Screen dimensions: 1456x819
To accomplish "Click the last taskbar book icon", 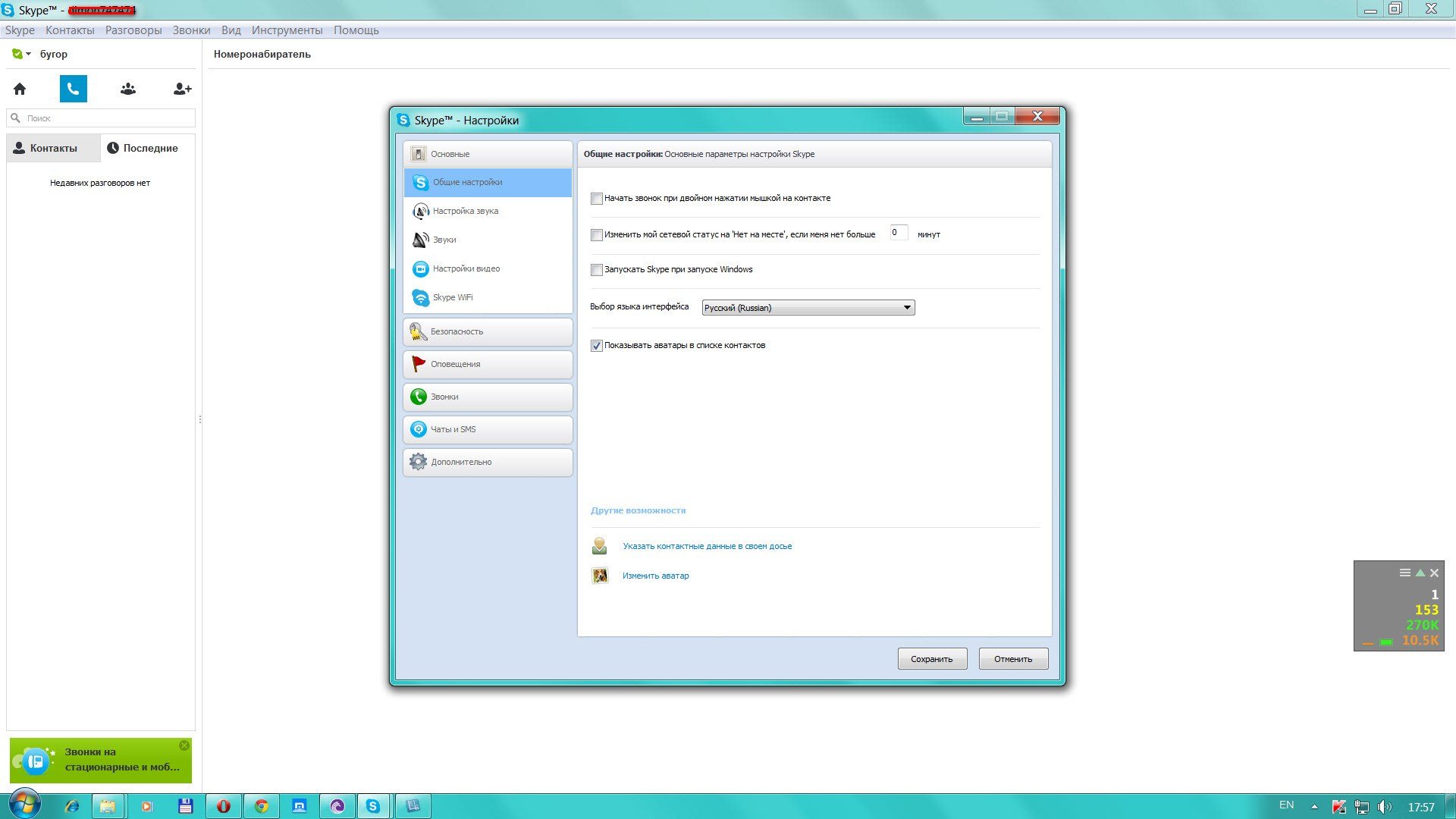I will click(413, 806).
